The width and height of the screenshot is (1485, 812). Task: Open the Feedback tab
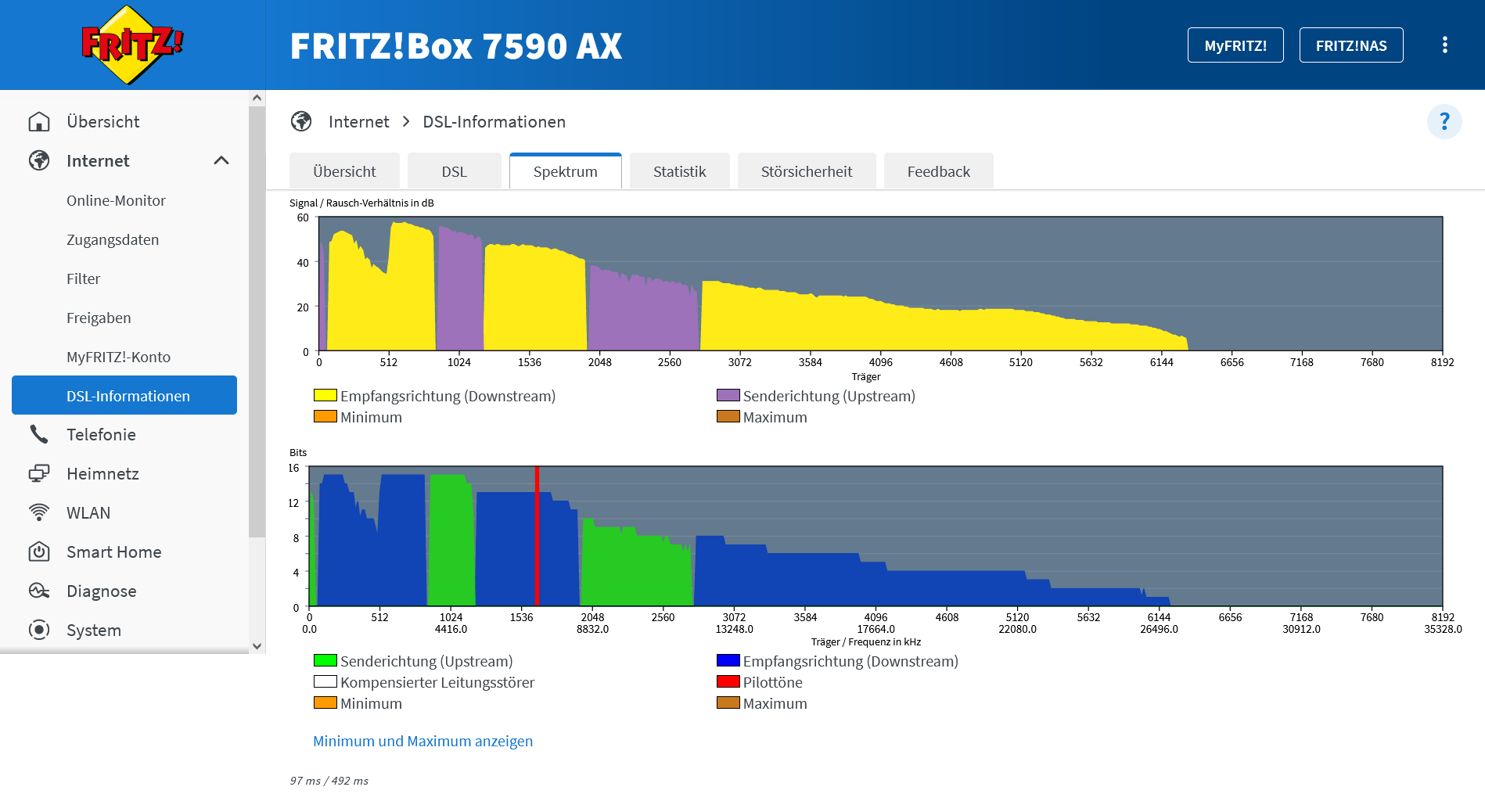click(938, 171)
